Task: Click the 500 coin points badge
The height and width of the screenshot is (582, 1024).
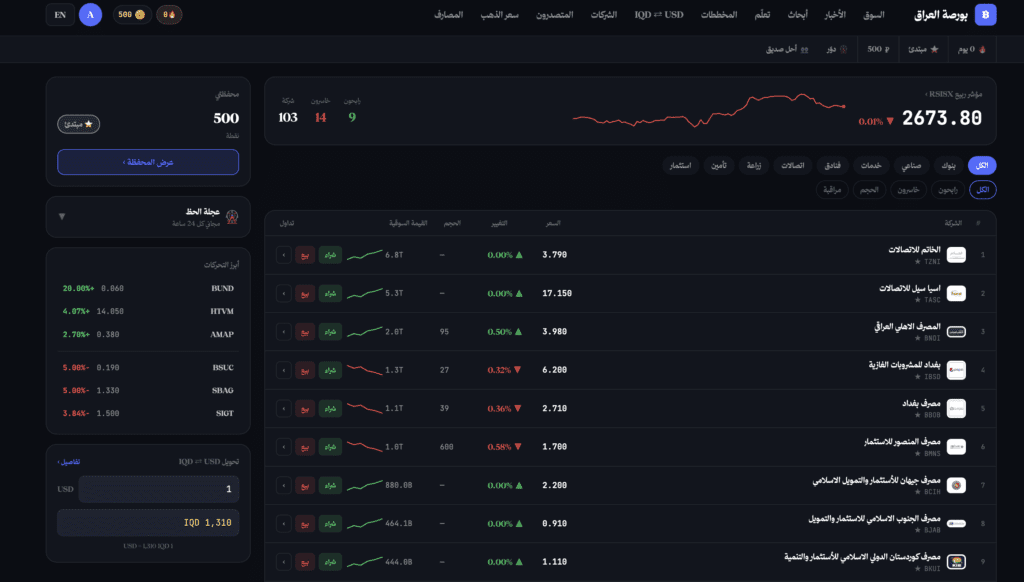Action: [132, 14]
